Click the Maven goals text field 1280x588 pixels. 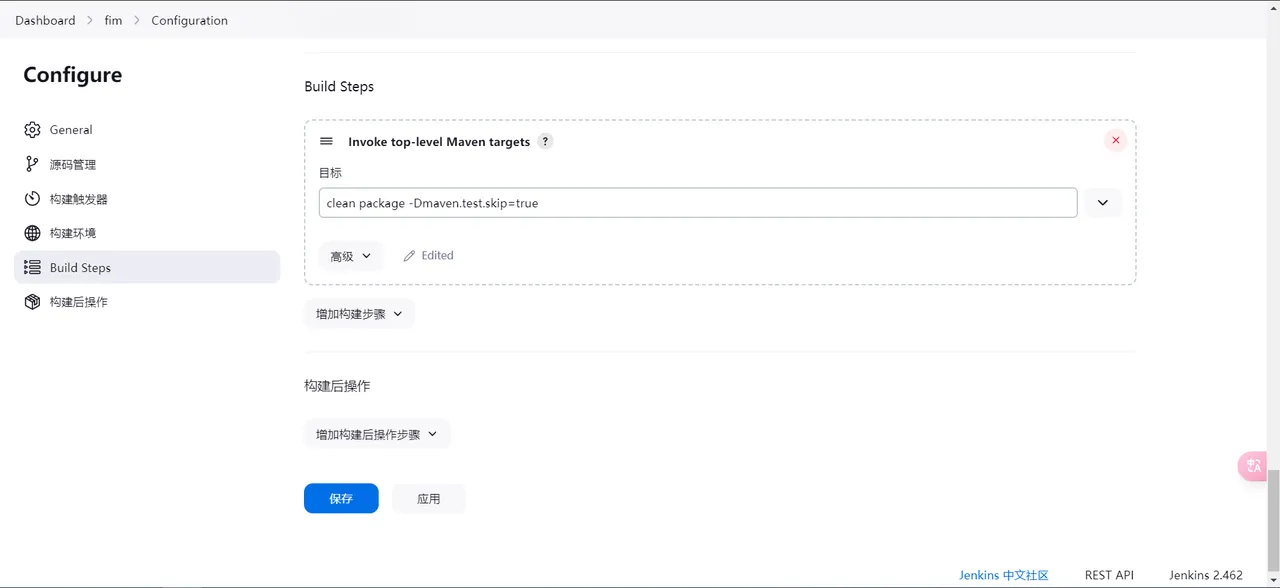click(697, 203)
